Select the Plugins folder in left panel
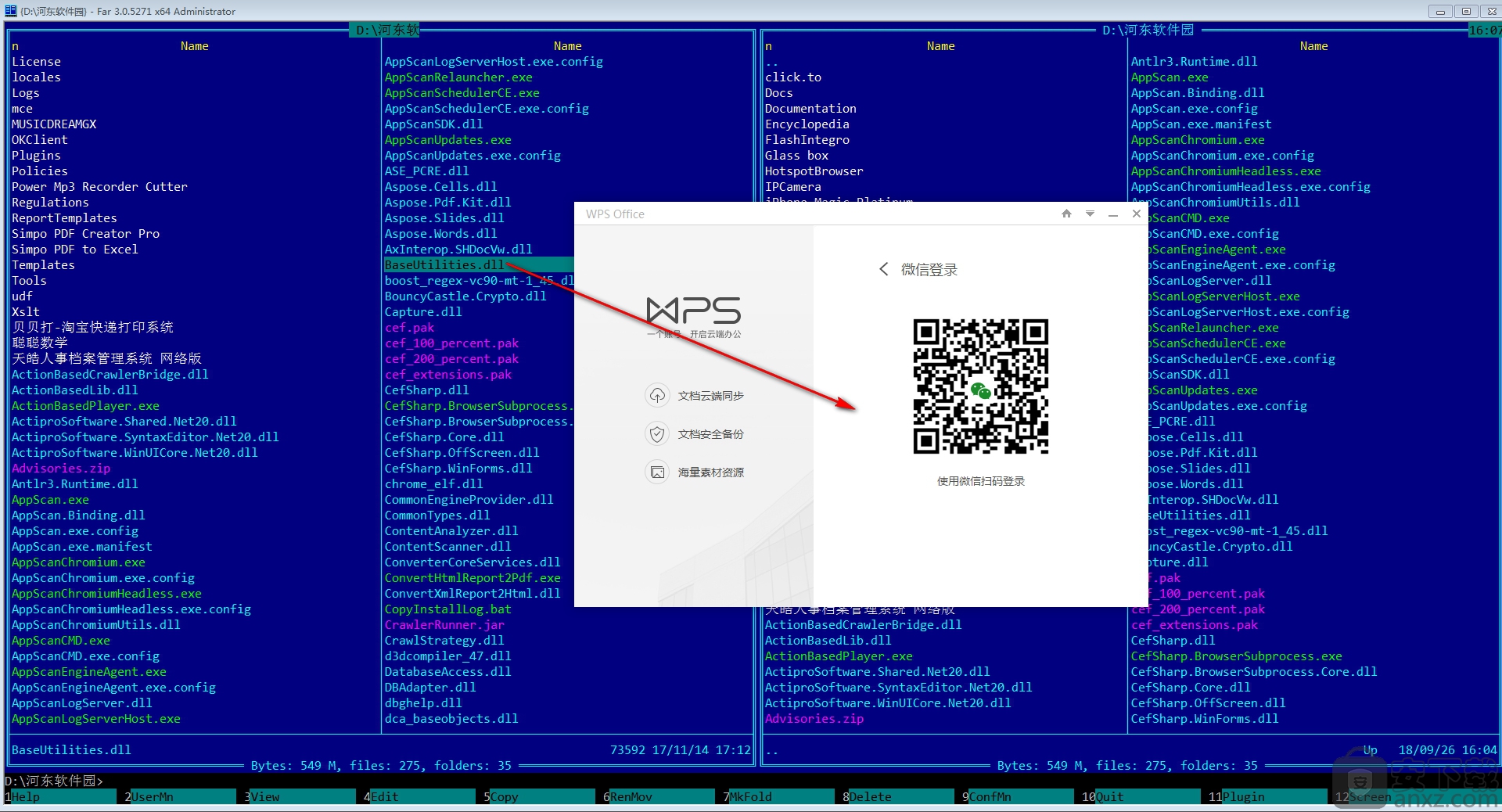This screenshot has height=812, width=1502. click(x=36, y=155)
